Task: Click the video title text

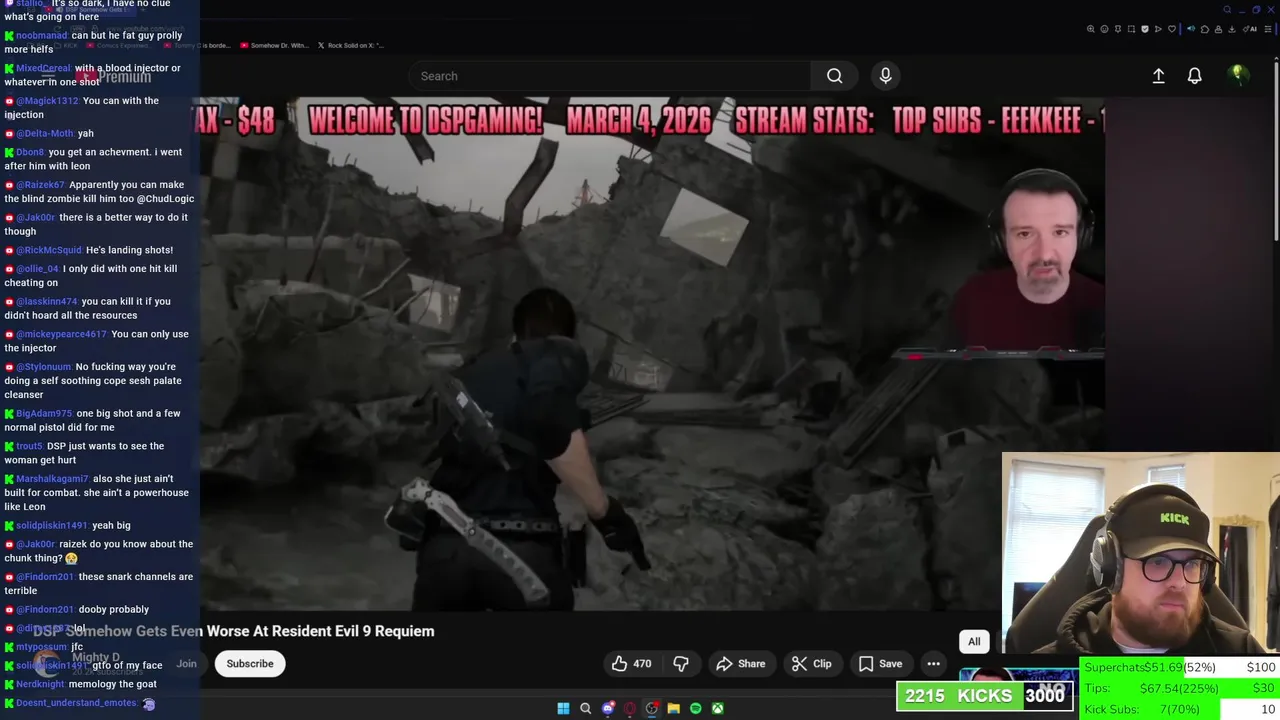Action: pos(235,631)
